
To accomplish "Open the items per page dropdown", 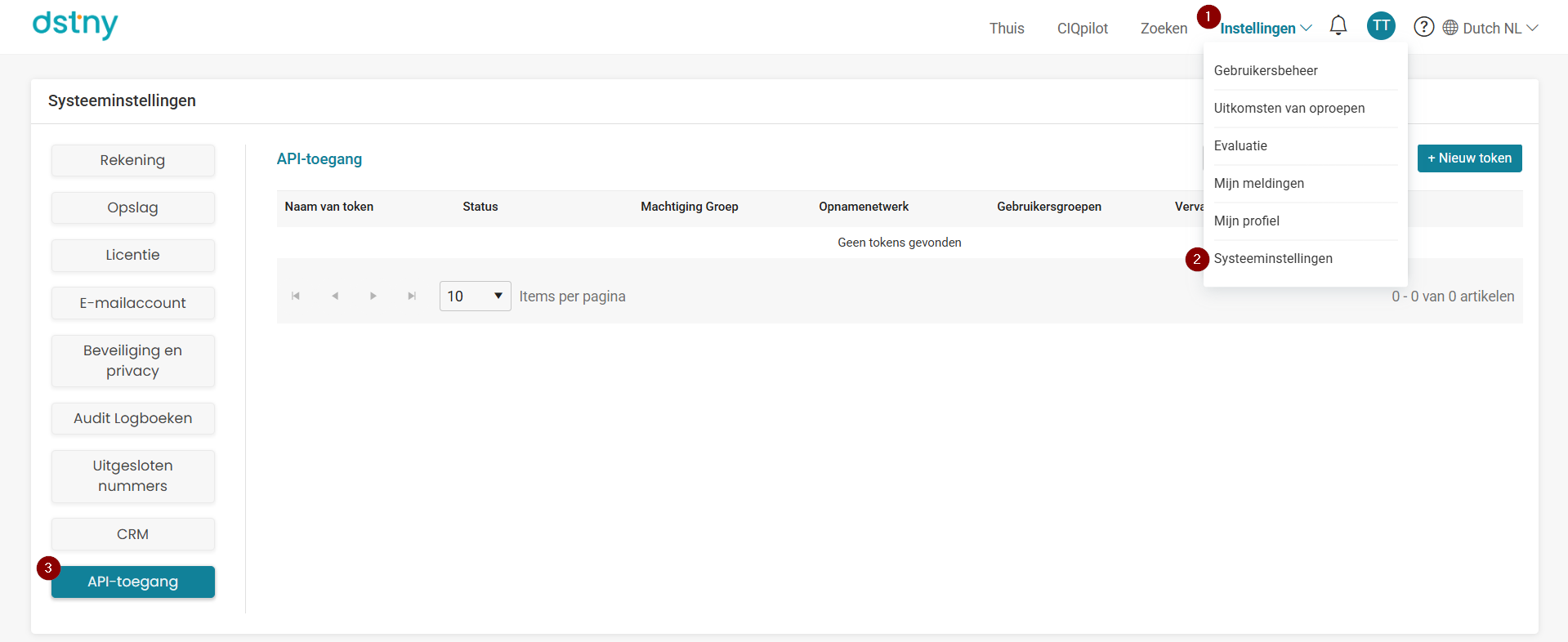I will pos(476,296).
